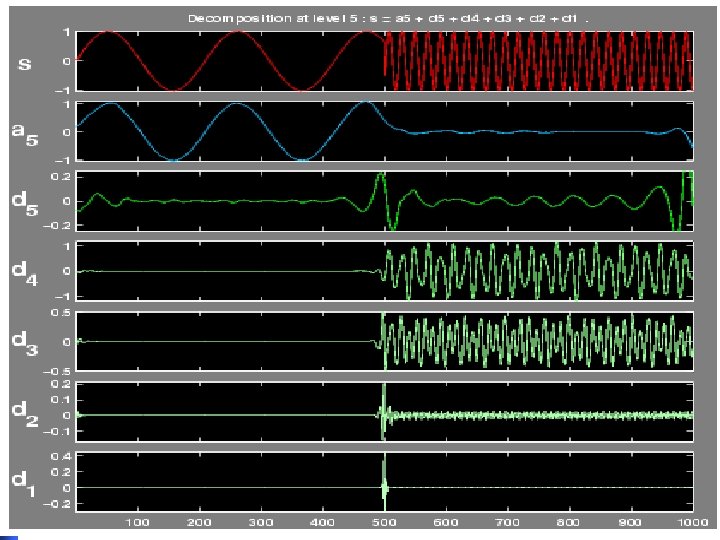Click the blue a5 approximation plot
Screen dimensions: 720x540
tap(384, 131)
